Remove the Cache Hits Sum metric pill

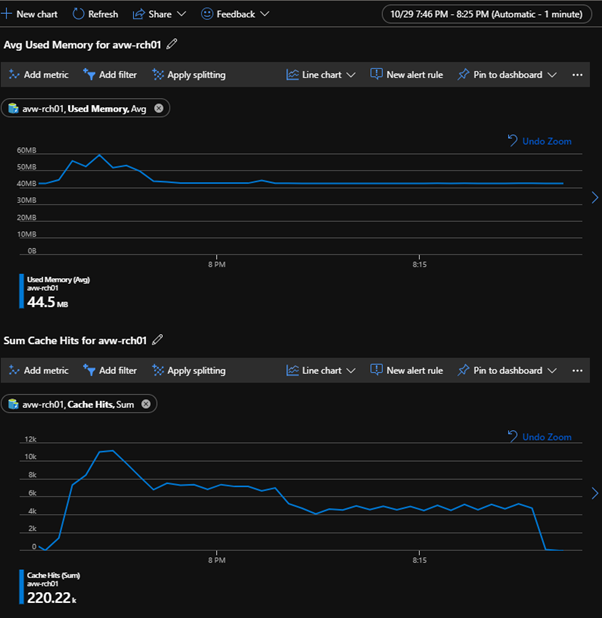tap(146, 404)
